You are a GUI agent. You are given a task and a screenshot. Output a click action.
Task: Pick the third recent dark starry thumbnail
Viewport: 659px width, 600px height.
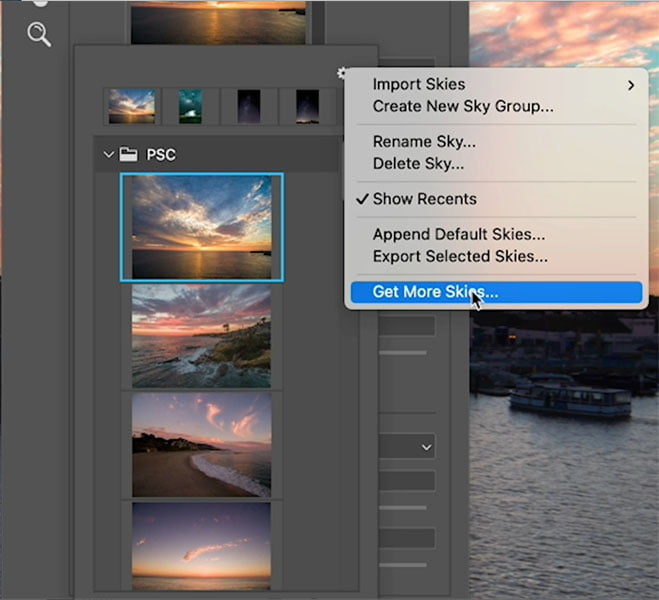pyautogui.click(x=249, y=106)
